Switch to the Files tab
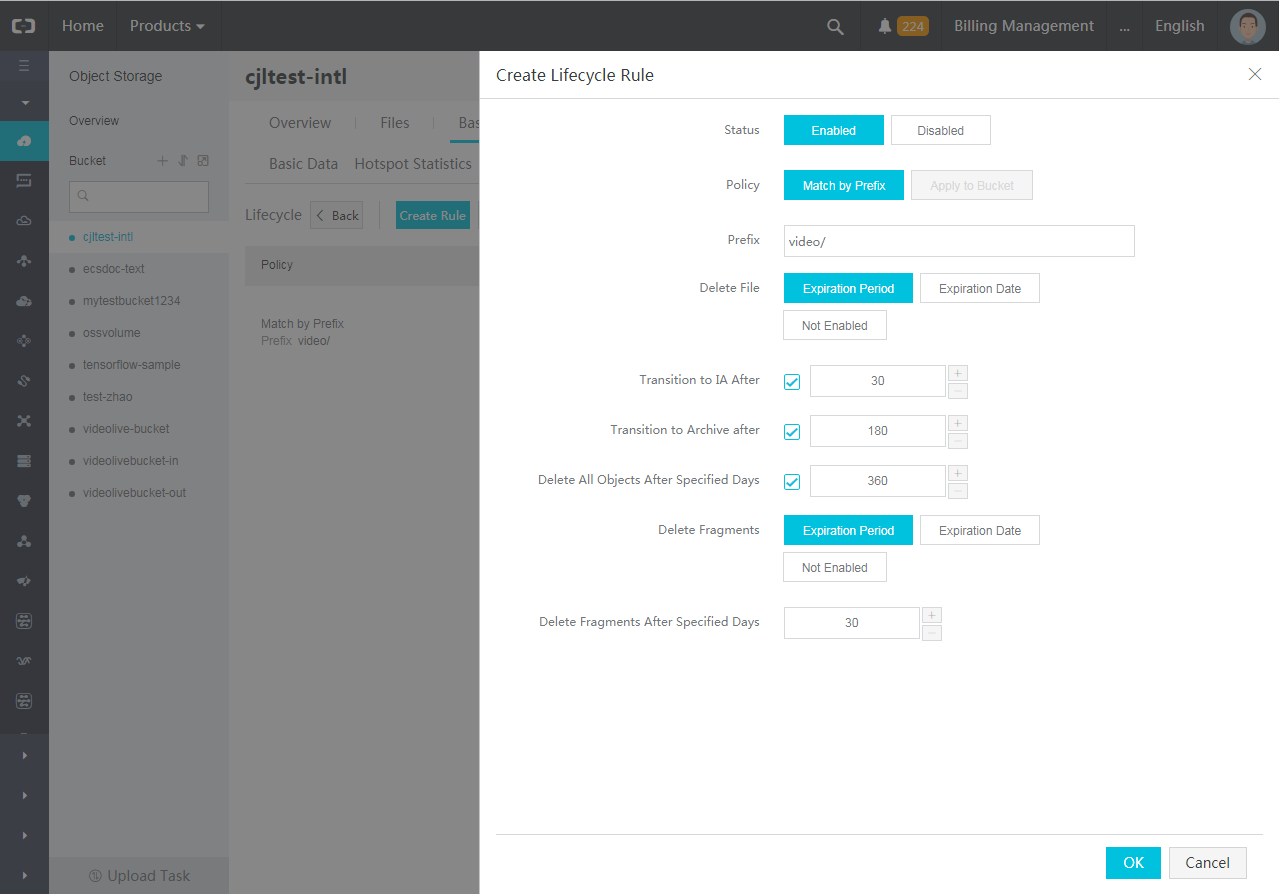The height and width of the screenshot is (894, 1279). coord(394,123)
